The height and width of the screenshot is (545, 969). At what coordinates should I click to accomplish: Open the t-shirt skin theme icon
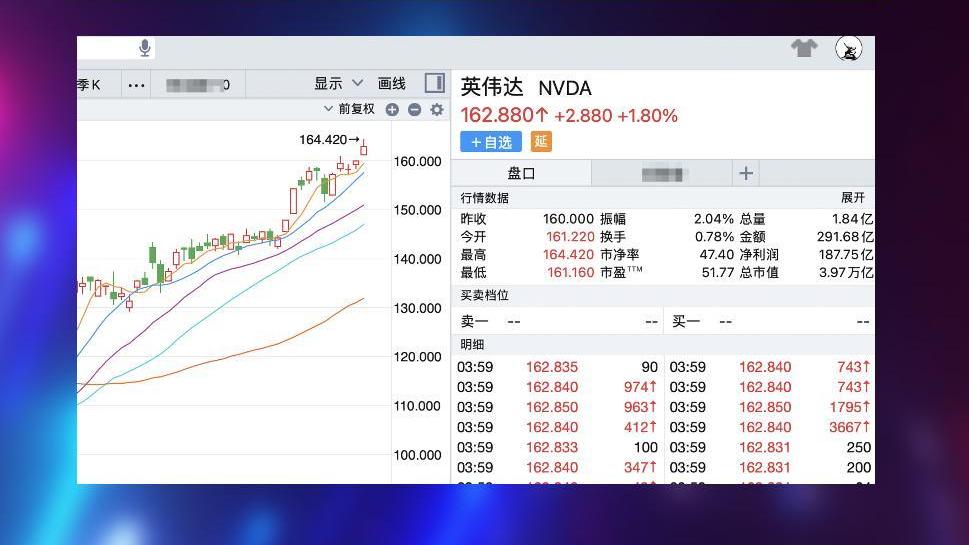804,48
